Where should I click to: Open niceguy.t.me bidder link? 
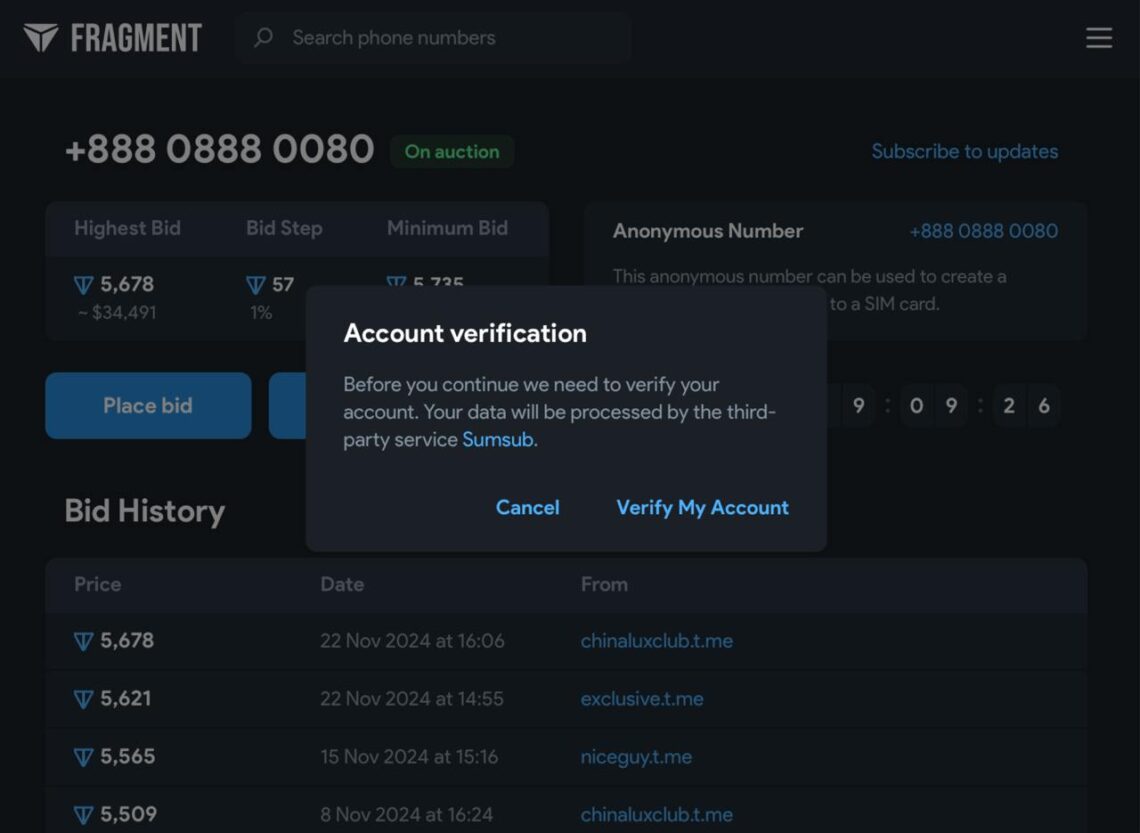click(x=636, y=757)
